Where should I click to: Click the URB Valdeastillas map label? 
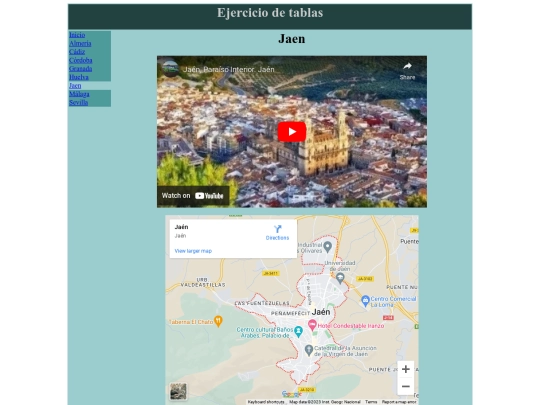[203, 282]
